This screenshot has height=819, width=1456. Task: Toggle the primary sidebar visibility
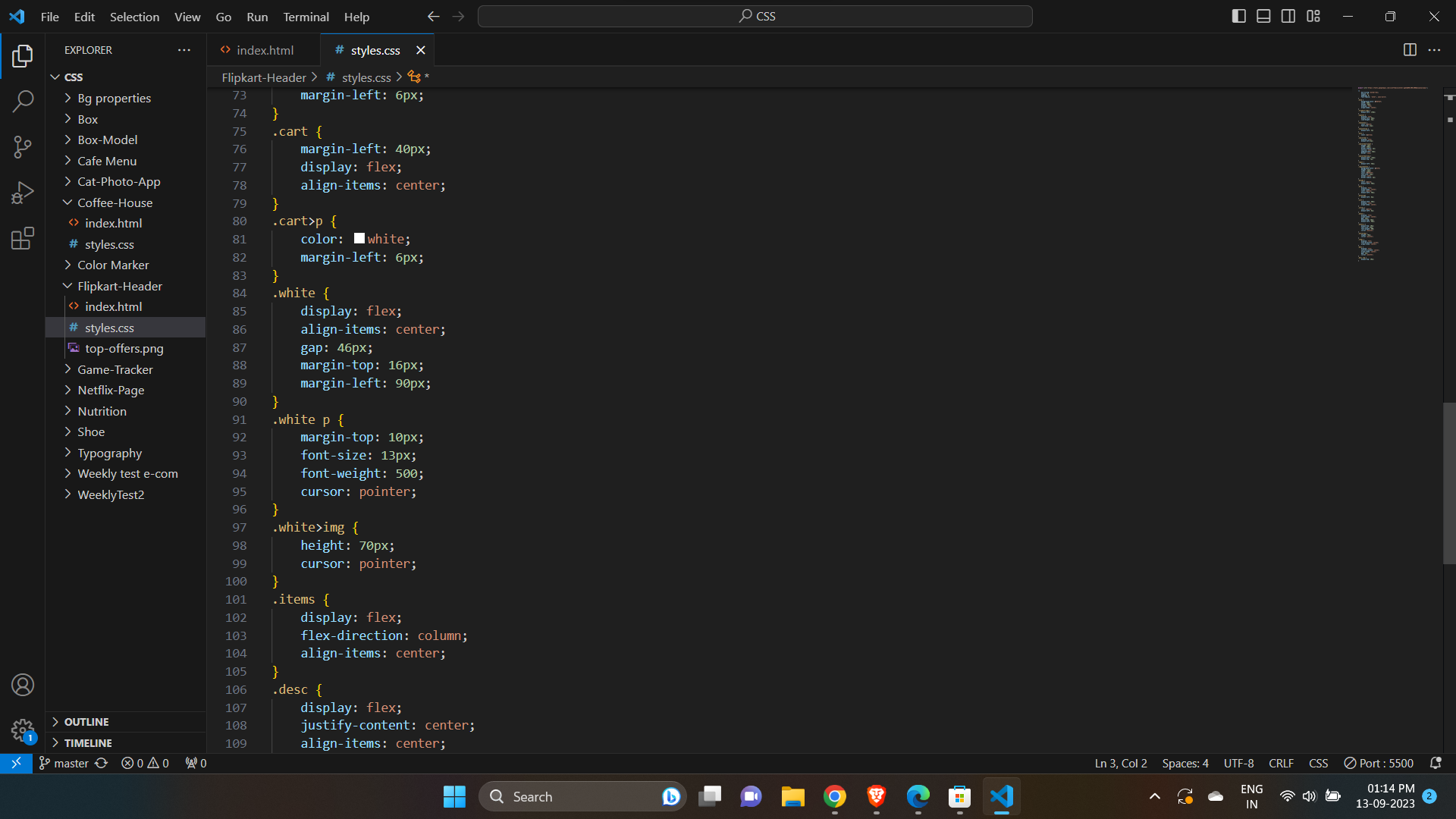(x=1239, y=15)
